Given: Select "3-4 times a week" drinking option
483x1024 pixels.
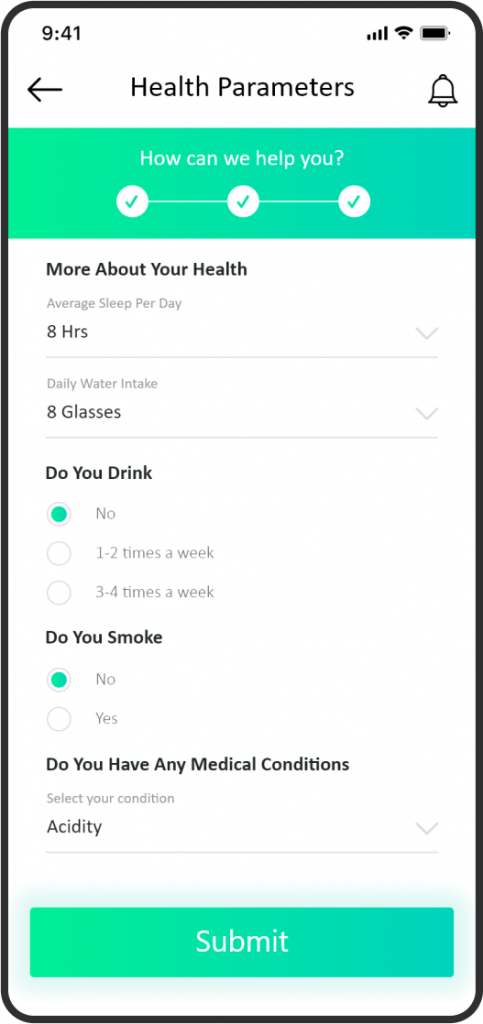Looking at the screenshot, I should (59, 592).
